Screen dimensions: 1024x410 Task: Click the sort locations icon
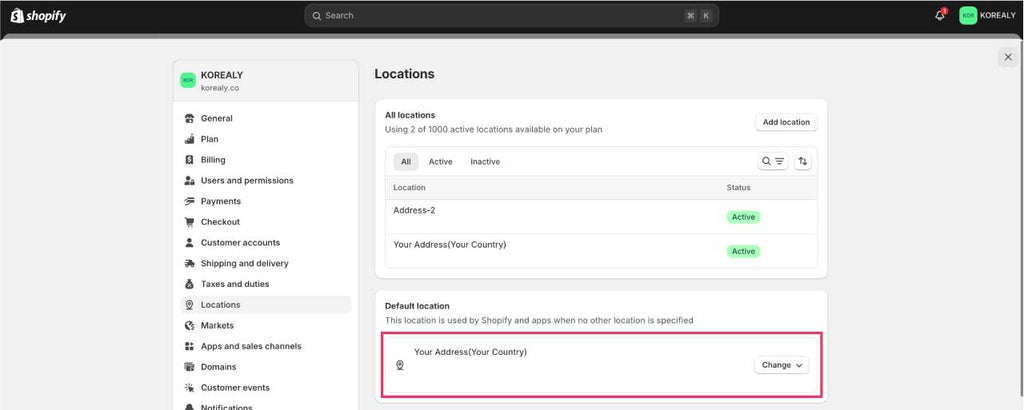802,161
